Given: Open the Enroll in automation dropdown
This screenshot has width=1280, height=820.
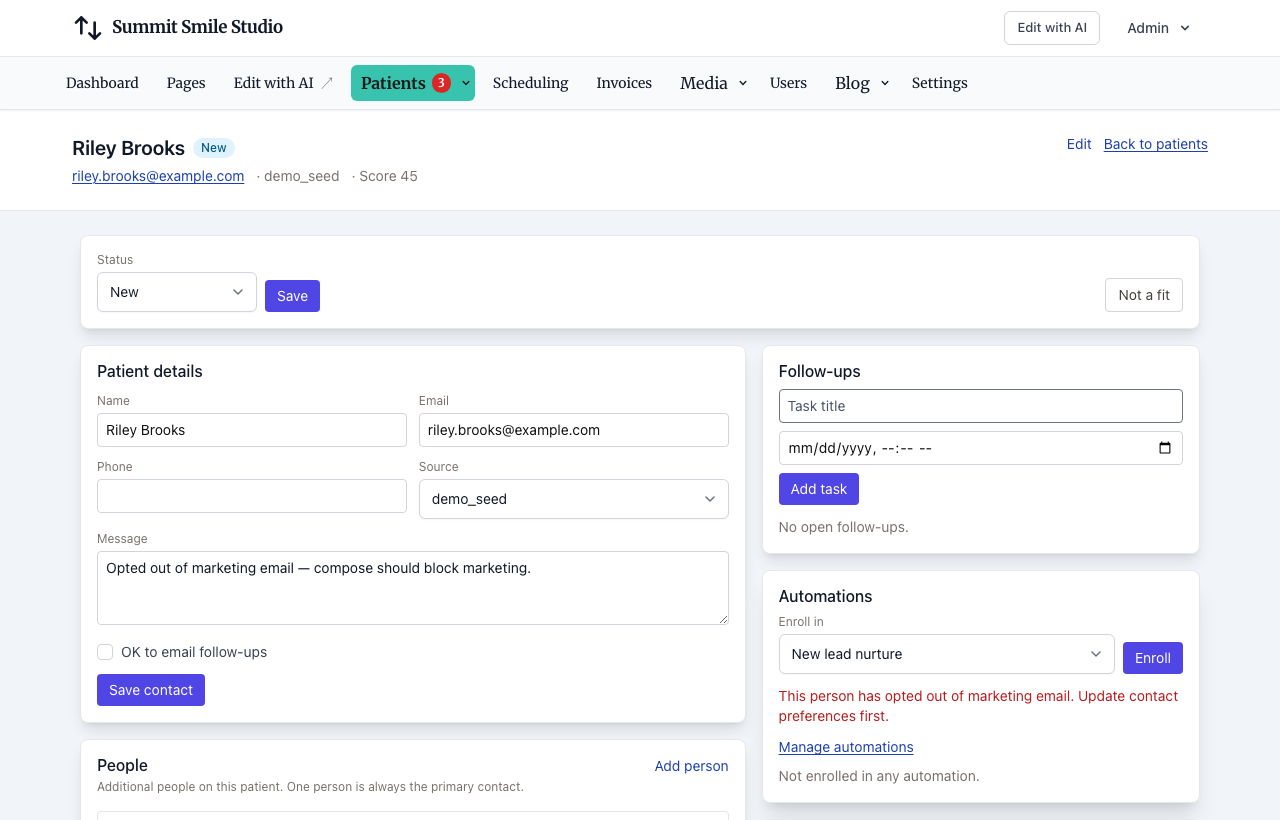Looking at the screenshot, I should (947, 654).
